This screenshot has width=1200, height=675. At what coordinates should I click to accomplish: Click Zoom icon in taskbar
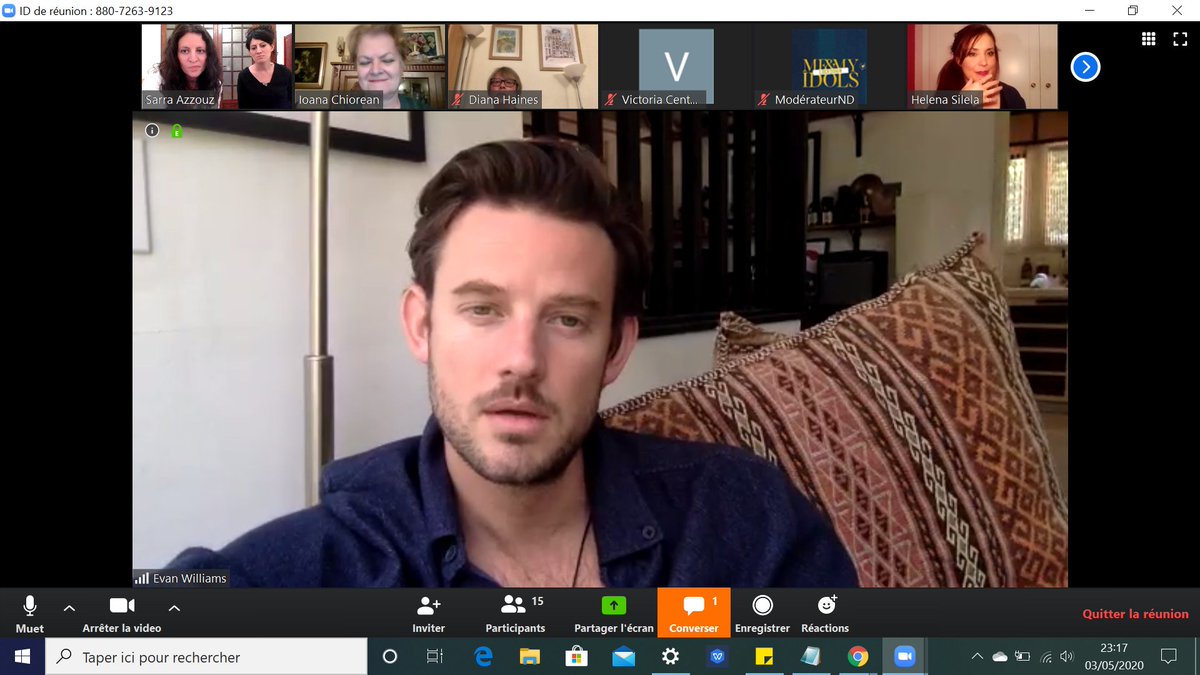point(905,657)
